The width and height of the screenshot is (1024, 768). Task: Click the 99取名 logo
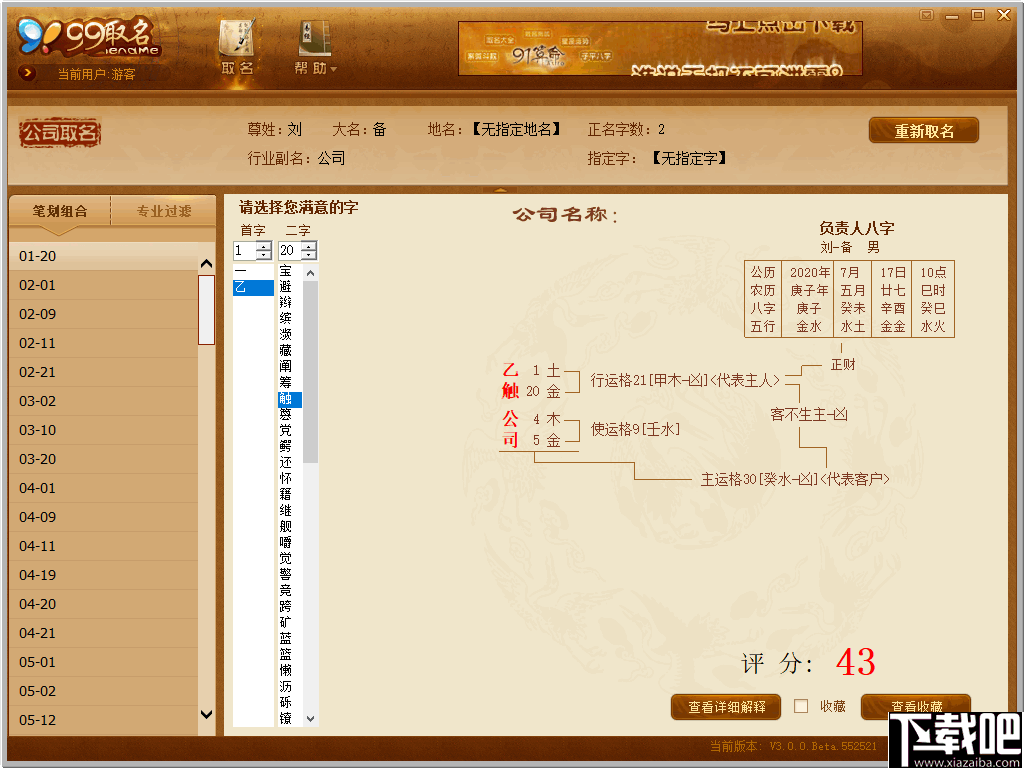pyautogui.click(x=89, y=38)
